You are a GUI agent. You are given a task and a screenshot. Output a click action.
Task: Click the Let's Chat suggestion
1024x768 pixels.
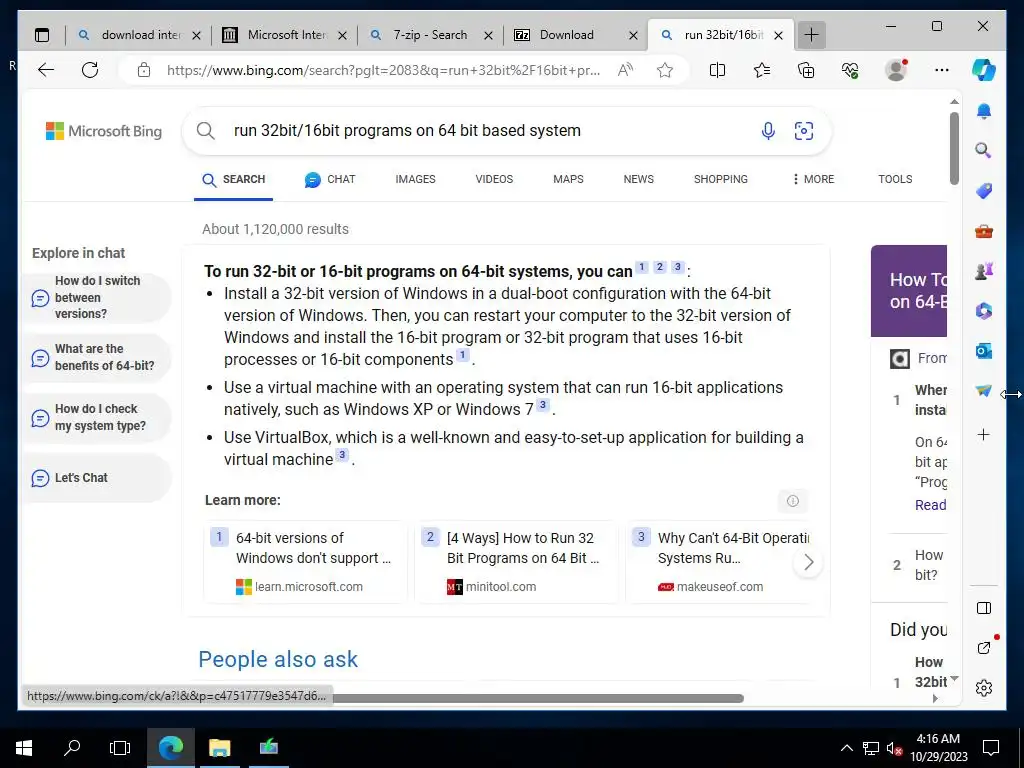coord(97,478)
